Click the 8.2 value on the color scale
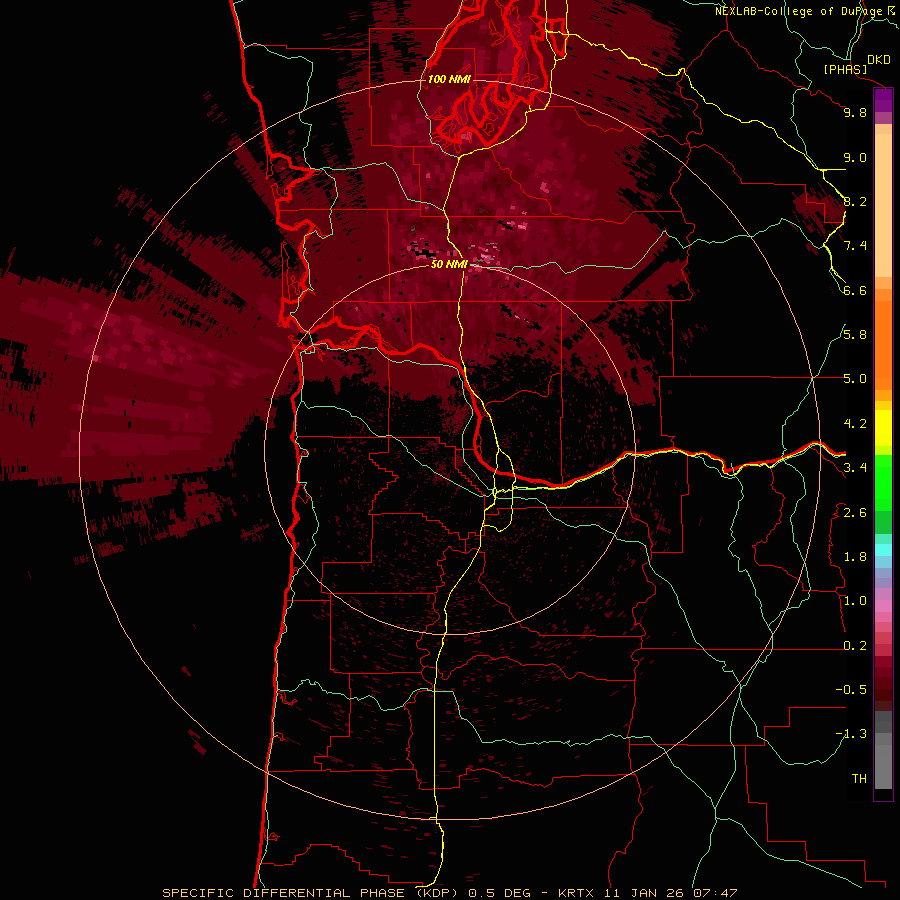Image resolution: width=900 pixels, height=900 pixels. coord(855,202)
